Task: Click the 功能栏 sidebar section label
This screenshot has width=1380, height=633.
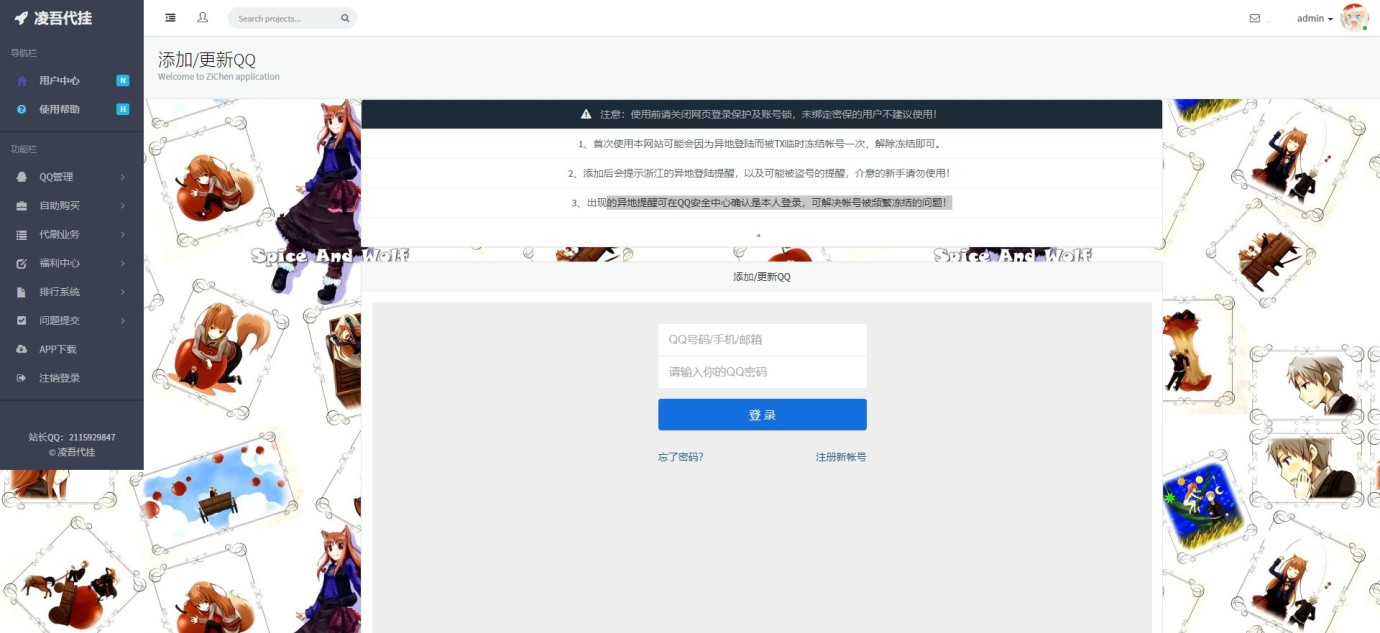Action: click(x=23, y=149)
